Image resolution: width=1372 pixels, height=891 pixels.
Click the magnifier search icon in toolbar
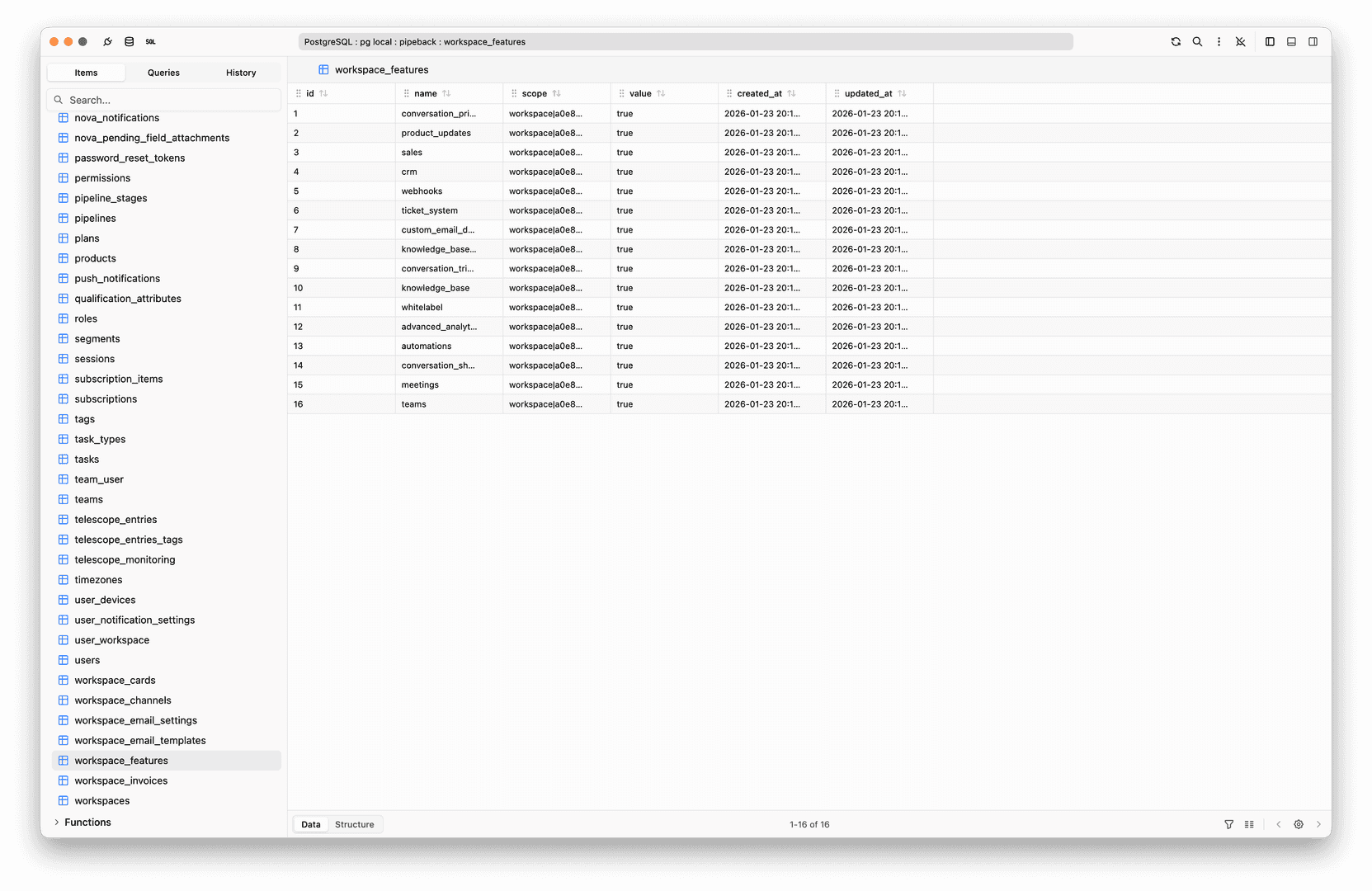pyautogui.click(x=1197, y=42)
